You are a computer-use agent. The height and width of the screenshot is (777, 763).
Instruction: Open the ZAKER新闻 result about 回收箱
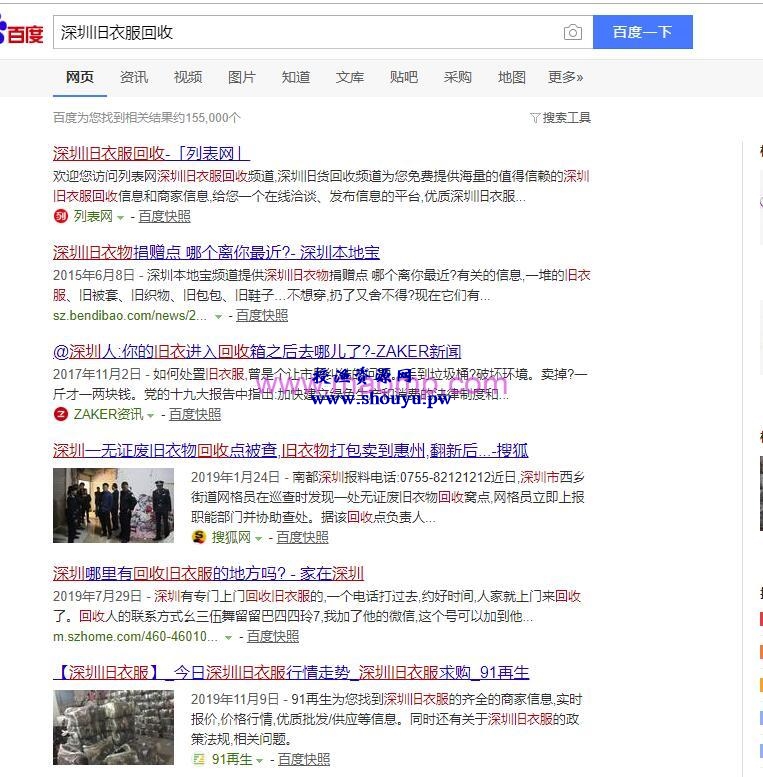[257, 352]
